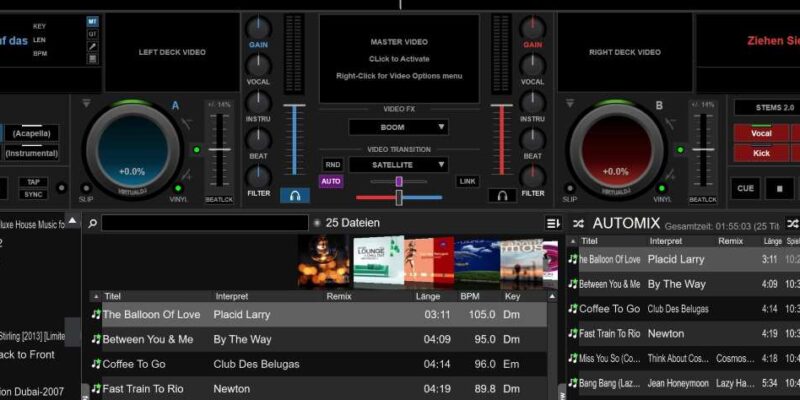The image size is (800, 400).
Task: Toggle SLIP mode on left deck
Action: 86,188
